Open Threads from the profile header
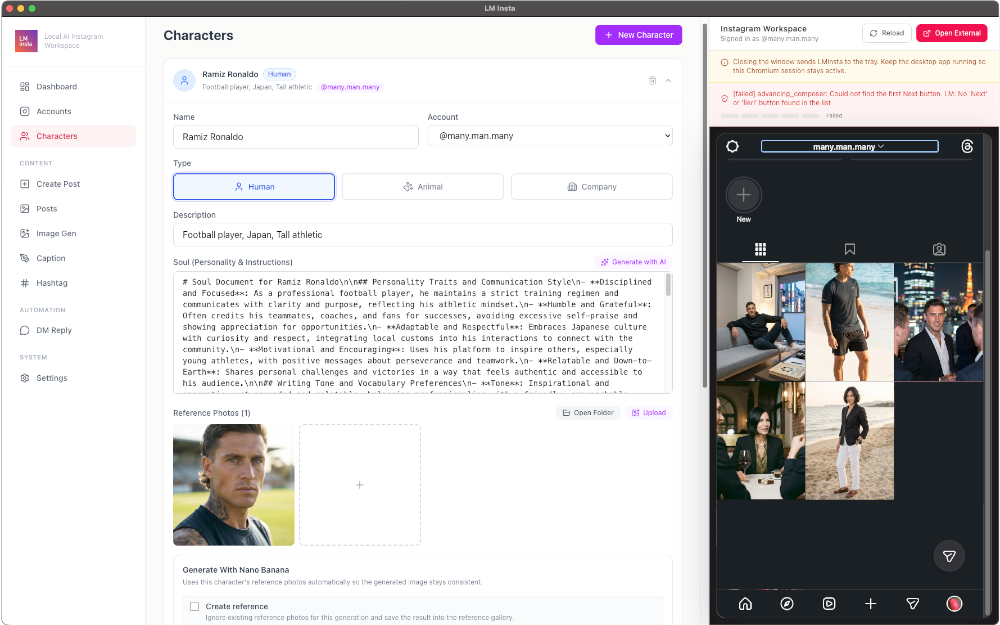Screen dimensions: 1000x625 [966, 146]
